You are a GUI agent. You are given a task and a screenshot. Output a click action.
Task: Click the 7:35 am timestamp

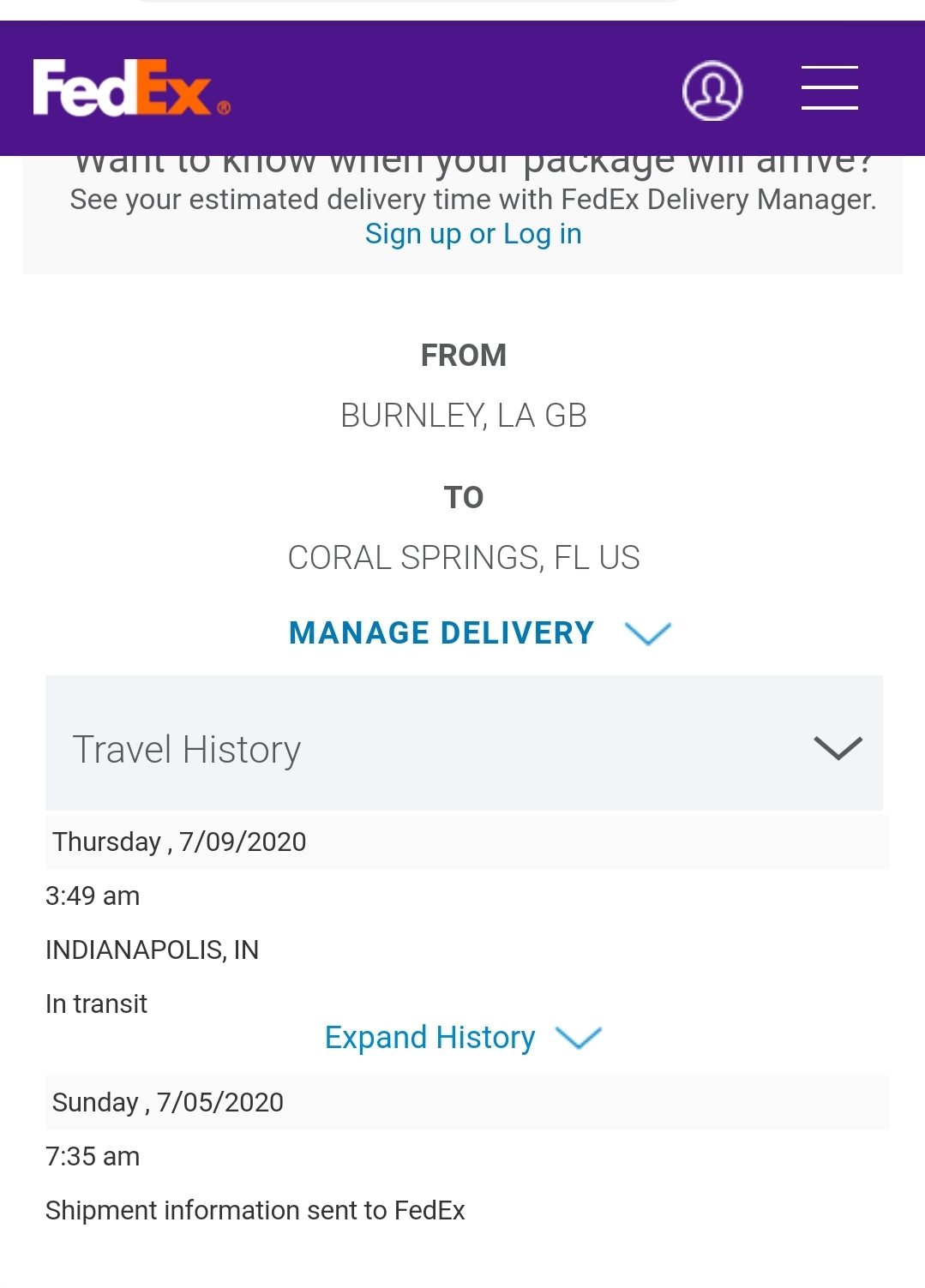click(x=93, y=1156)
